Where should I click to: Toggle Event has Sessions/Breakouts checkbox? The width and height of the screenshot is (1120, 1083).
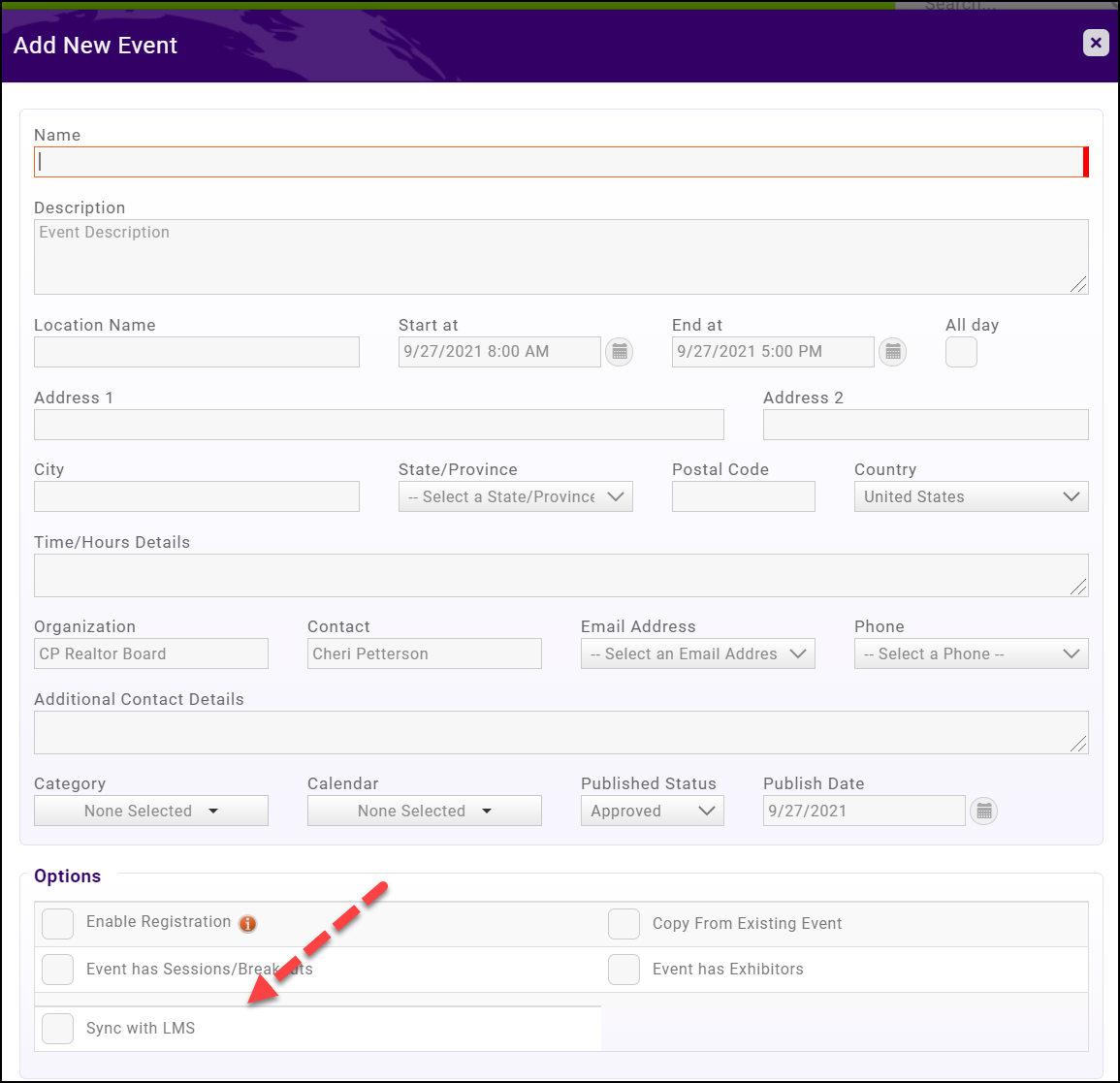[58, 970]
